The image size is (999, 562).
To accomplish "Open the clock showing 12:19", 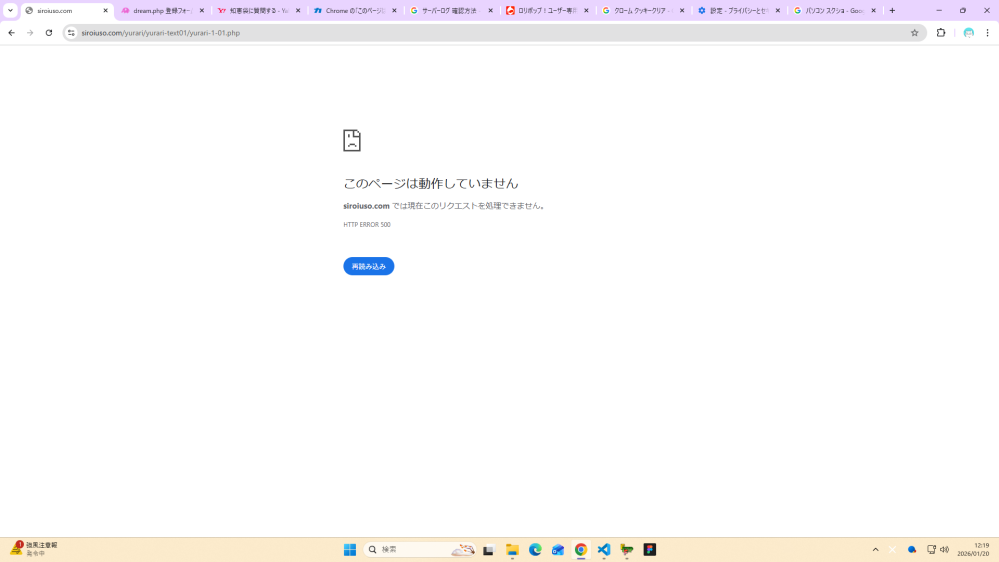I will point(973,549).
